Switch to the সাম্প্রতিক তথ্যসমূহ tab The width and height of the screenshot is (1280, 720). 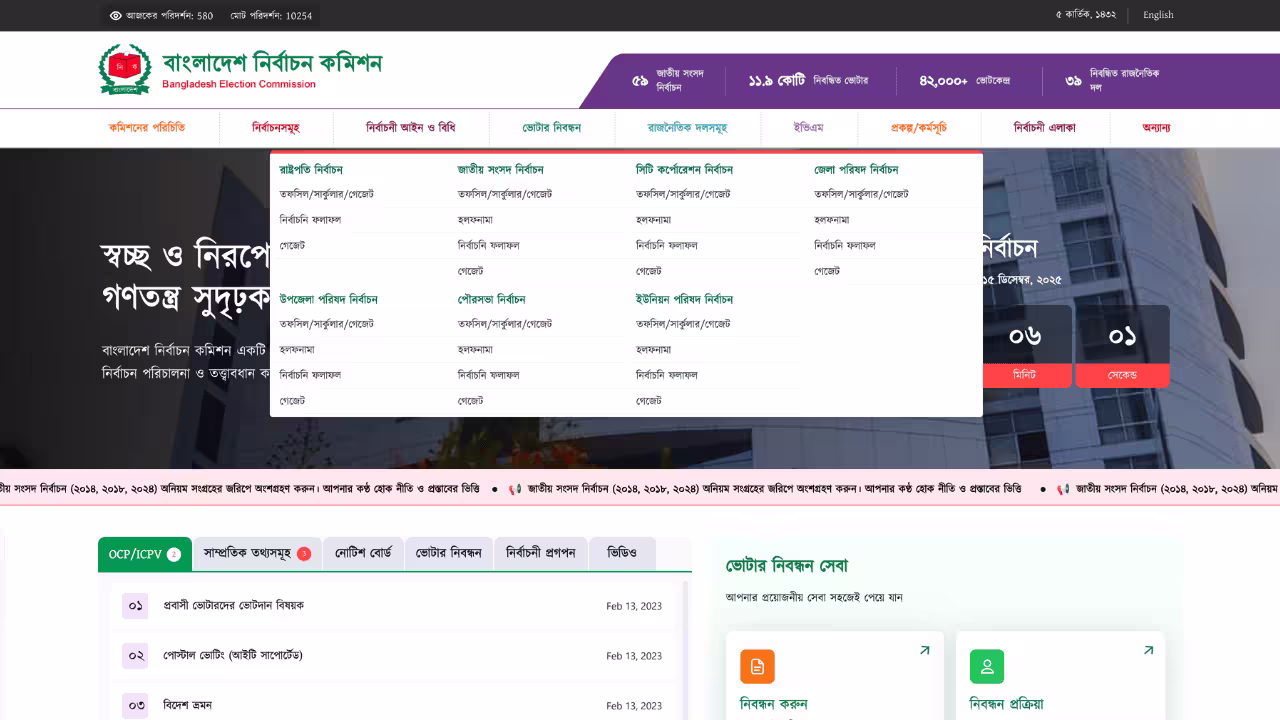pos(257,554)
